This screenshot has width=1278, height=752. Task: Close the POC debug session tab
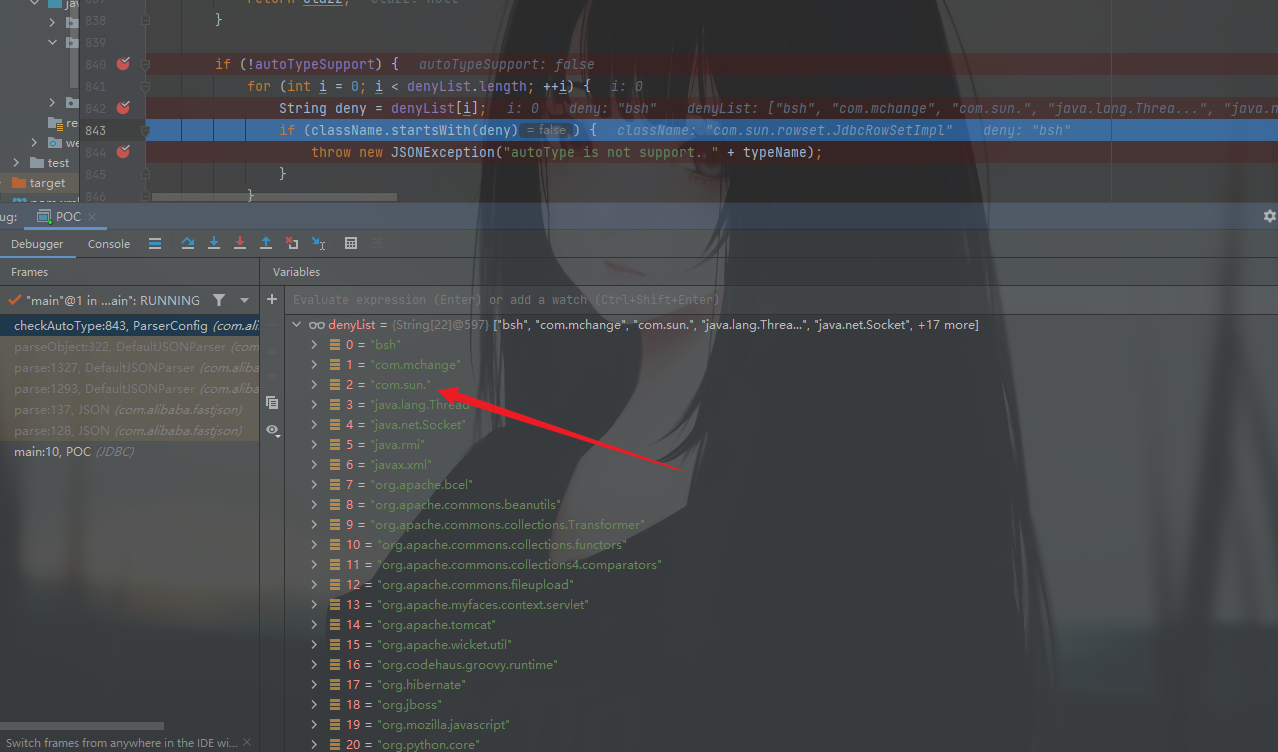click(92, 217)
